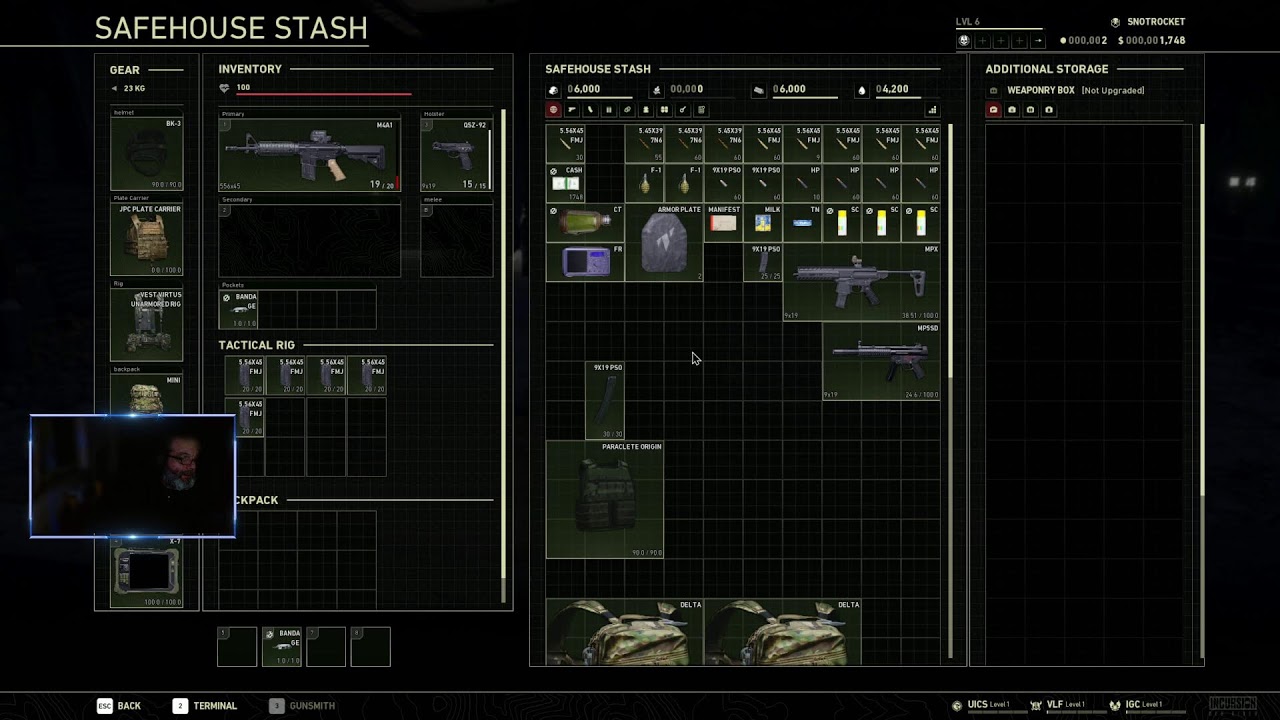Image resolution: width=1280 pixels, height=720 pixels.
Task: Open the Gunsmith screen
Action: pyautogui.click(x=302, y=706)
